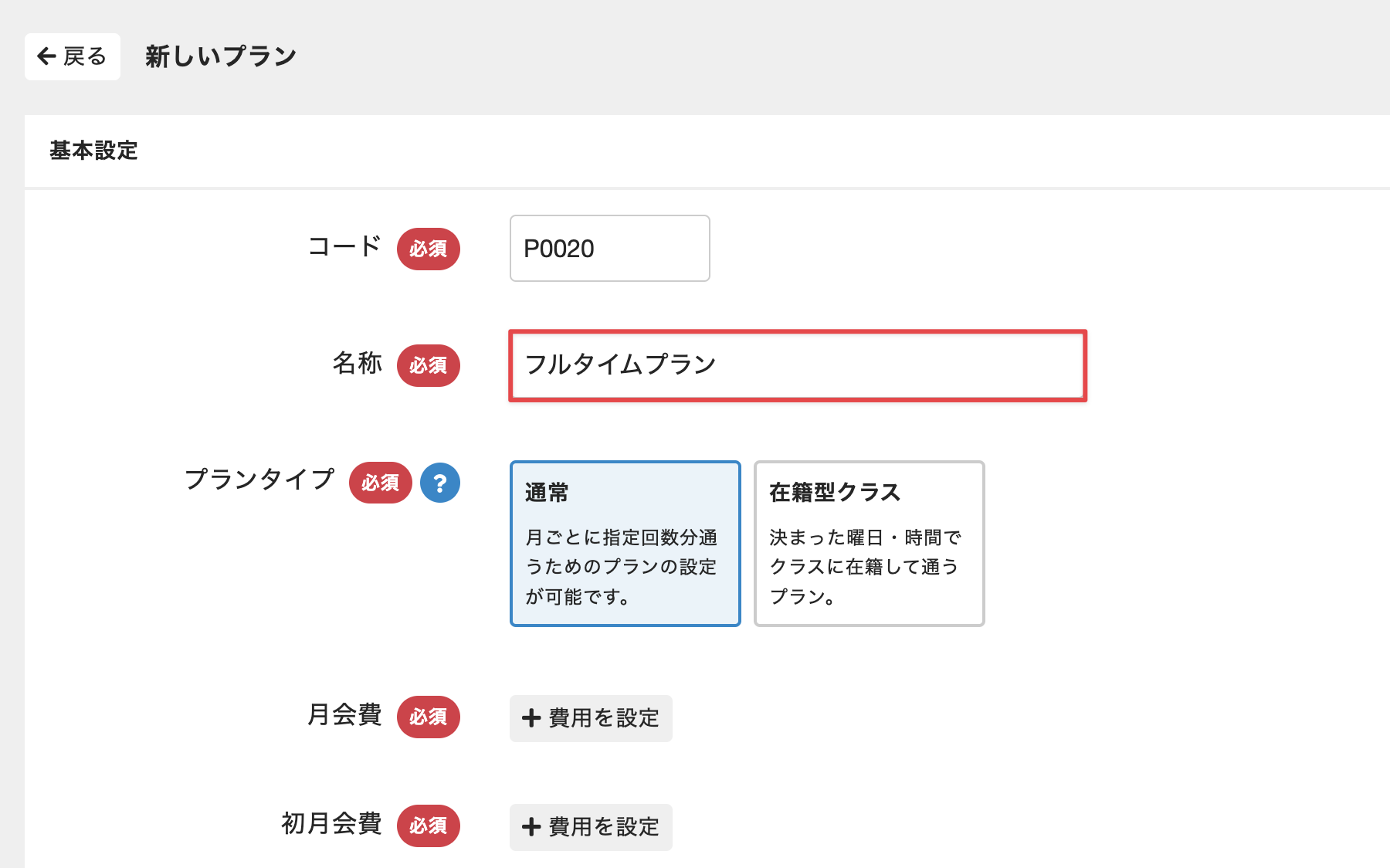Click the プランタイプ field label

[259, 480]
